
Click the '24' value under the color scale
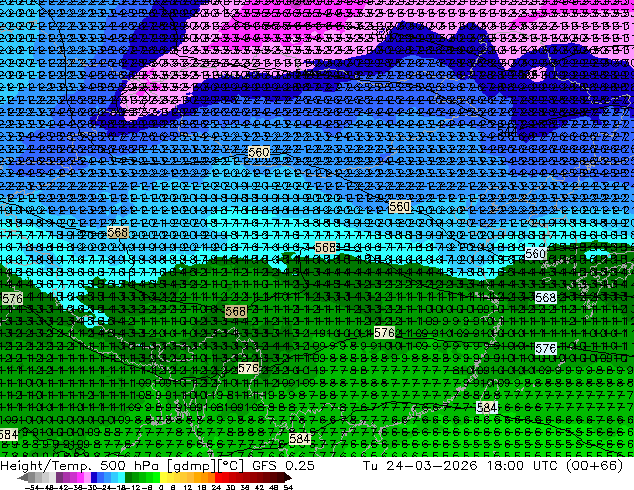tap(216, 487)
